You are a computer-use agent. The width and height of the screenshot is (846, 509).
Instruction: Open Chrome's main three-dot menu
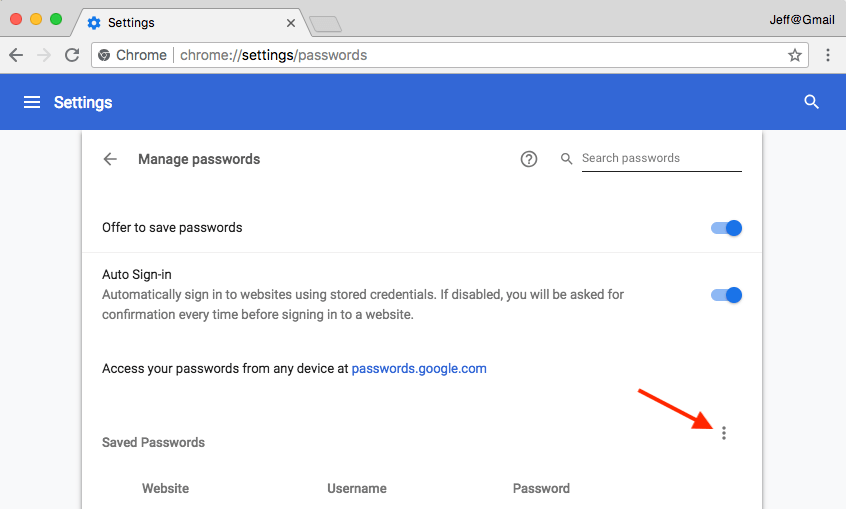828,55
